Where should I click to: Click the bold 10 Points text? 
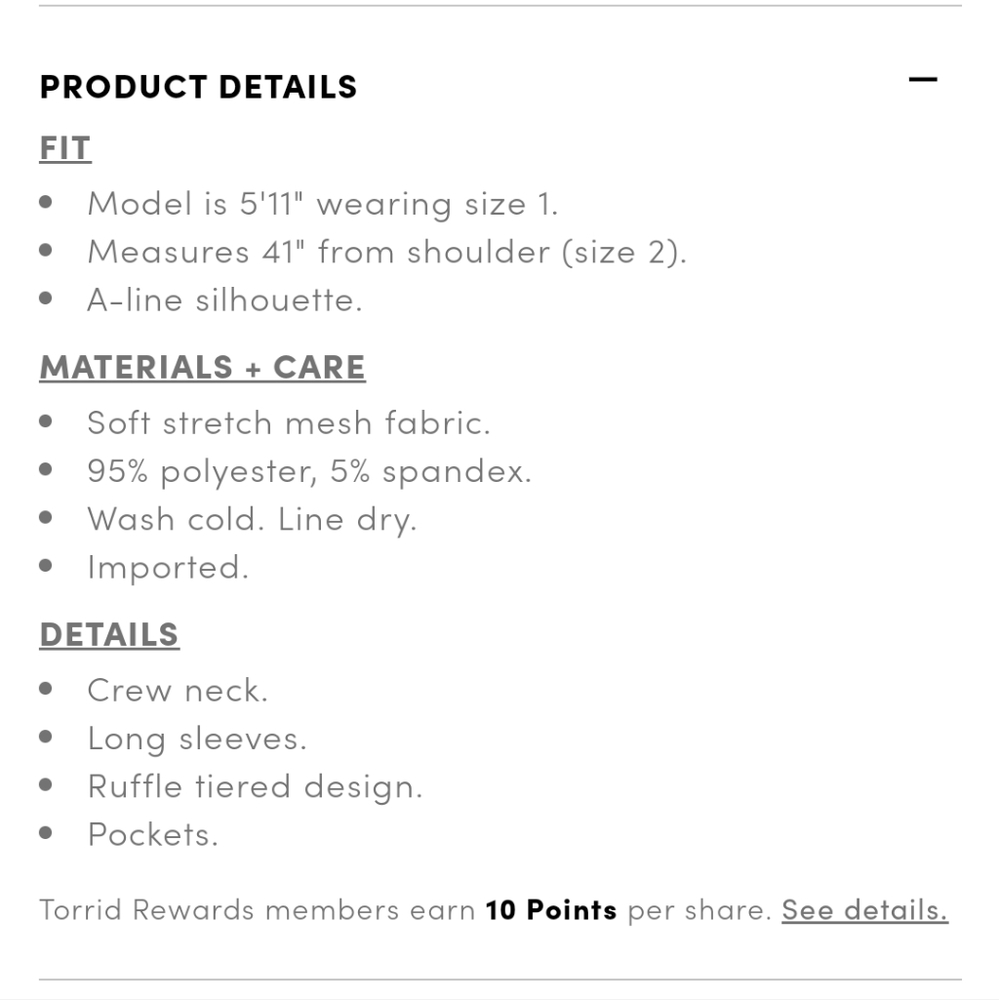pyautogui.click(x=551, y=910)
